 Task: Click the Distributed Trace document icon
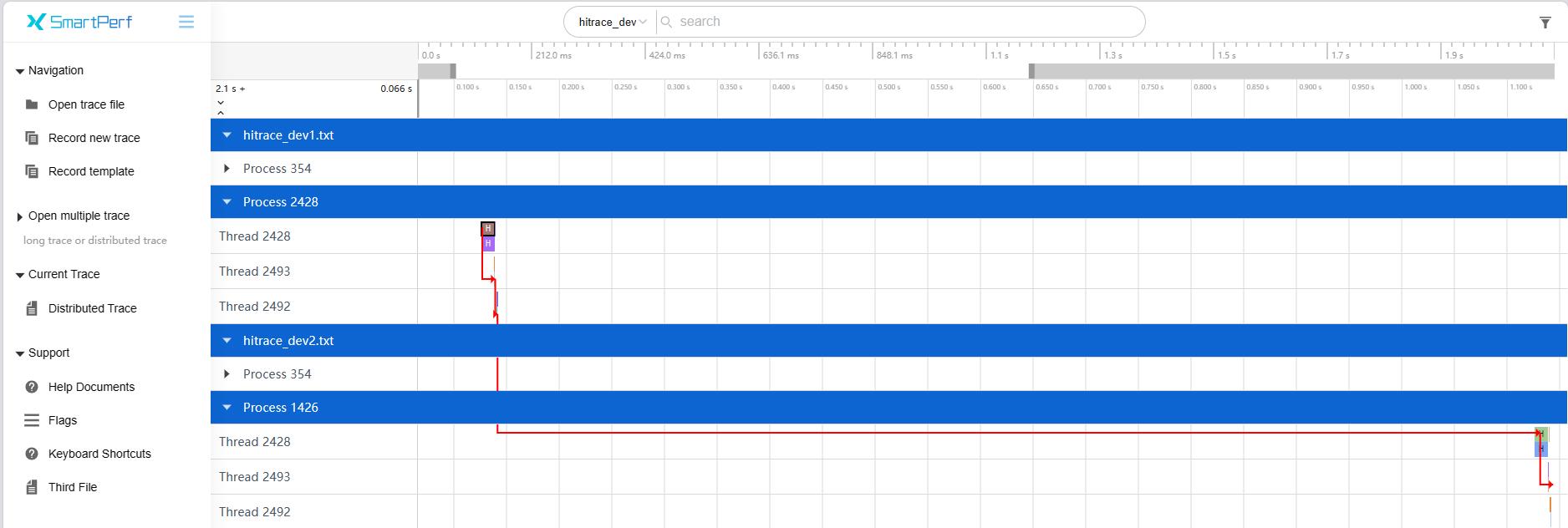[x=32, y=308]
